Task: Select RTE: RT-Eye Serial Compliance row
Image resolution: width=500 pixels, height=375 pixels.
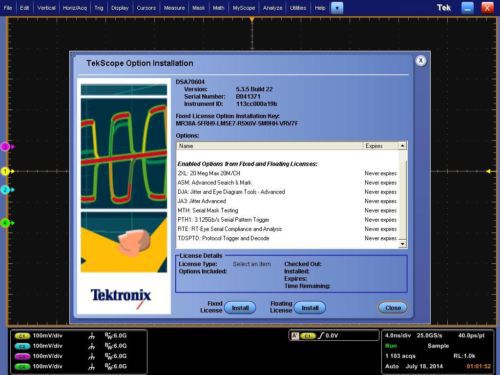Action: tap(287, 229)
